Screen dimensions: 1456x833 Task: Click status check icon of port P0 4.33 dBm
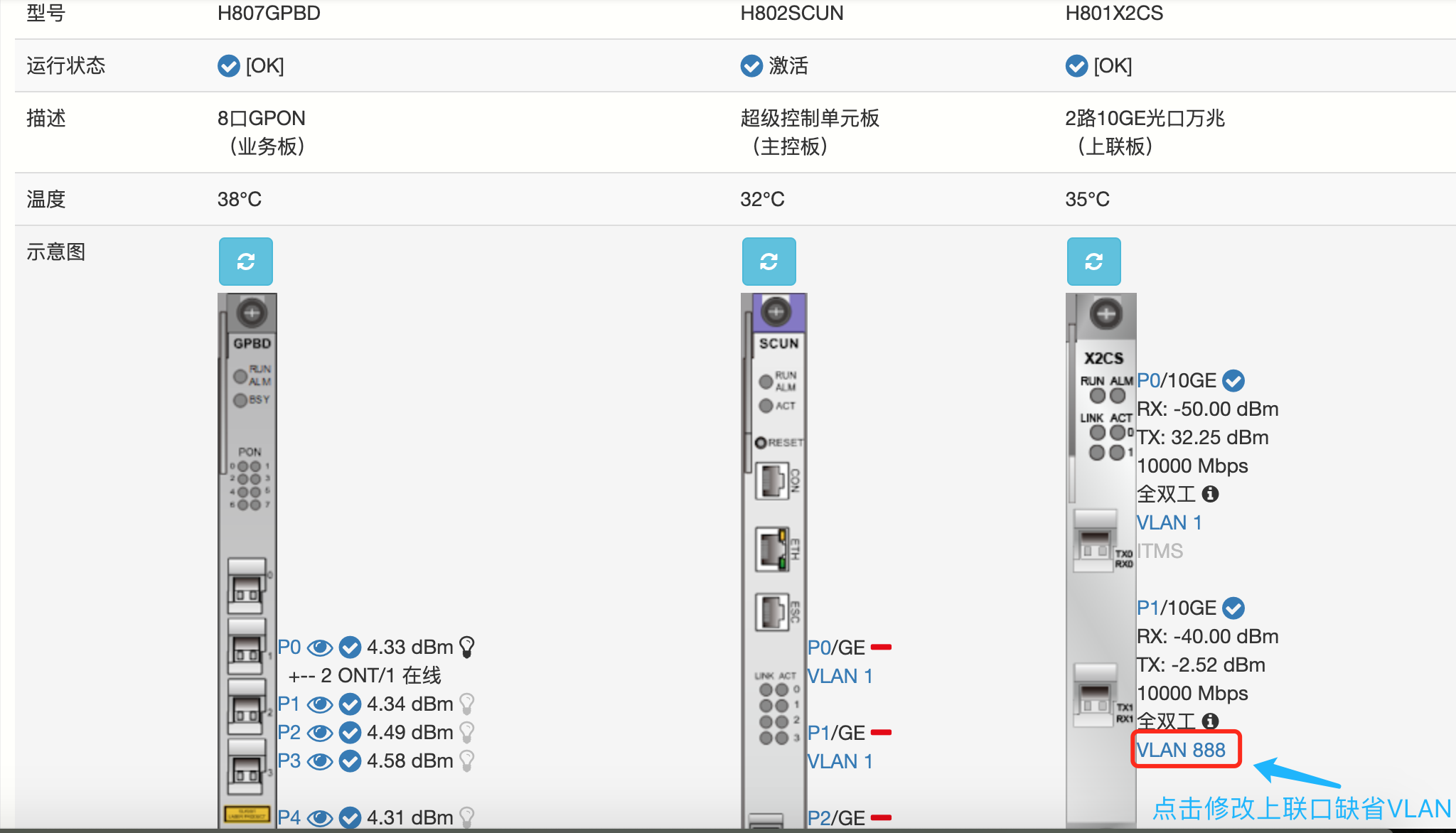coord(350,647)
